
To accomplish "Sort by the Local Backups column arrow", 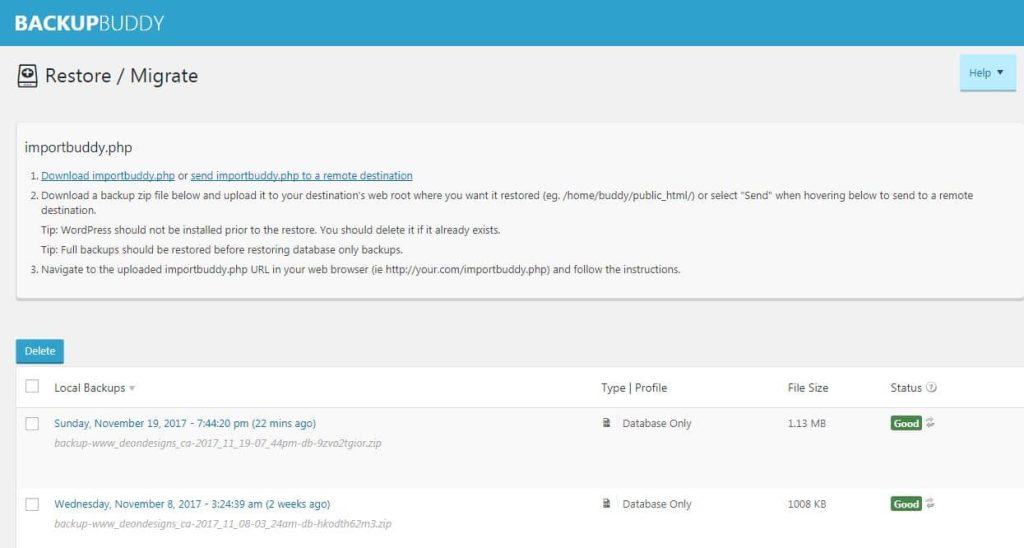I will click(132, 388).
